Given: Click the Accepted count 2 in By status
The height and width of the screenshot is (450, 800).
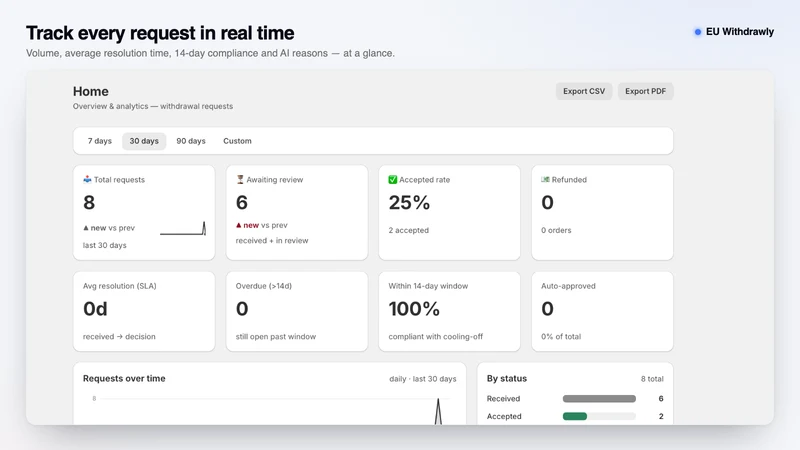Looking at the screenshot, I should [x=661, y=416].
